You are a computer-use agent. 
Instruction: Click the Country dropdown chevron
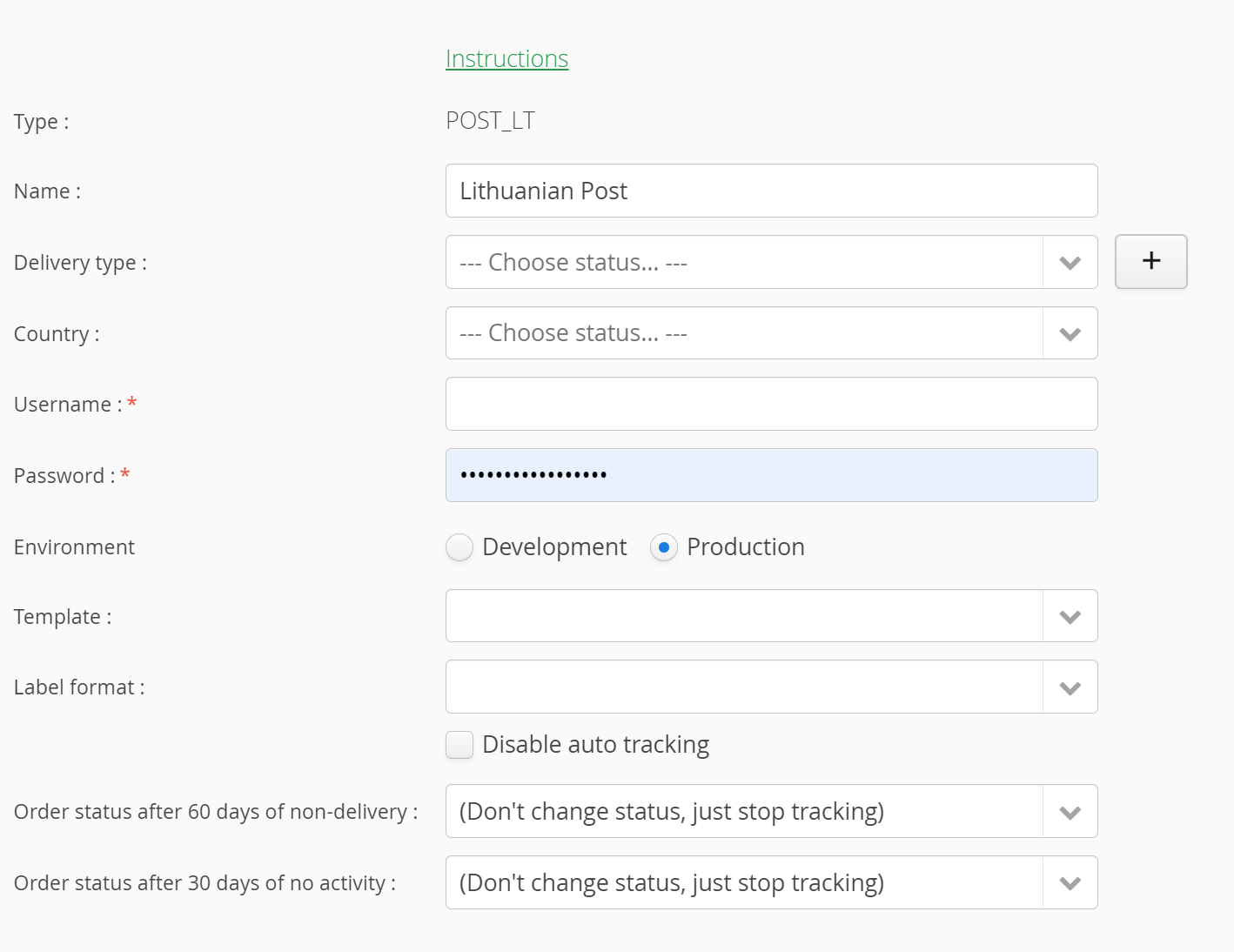[x=1070, y=334]
